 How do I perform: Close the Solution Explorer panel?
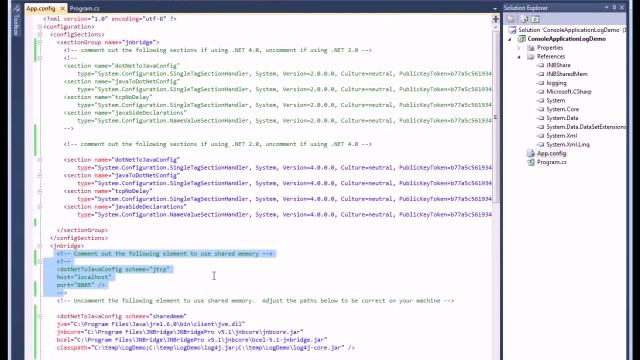click(x=622, y=8)
